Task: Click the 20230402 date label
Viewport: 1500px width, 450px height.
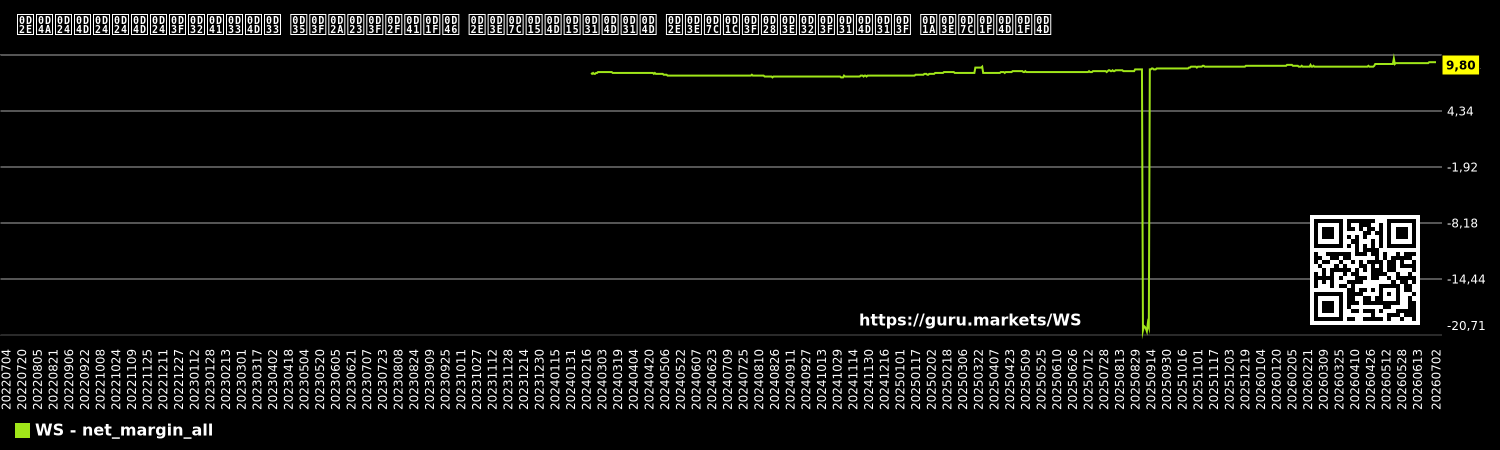Action: pos(273,378)
